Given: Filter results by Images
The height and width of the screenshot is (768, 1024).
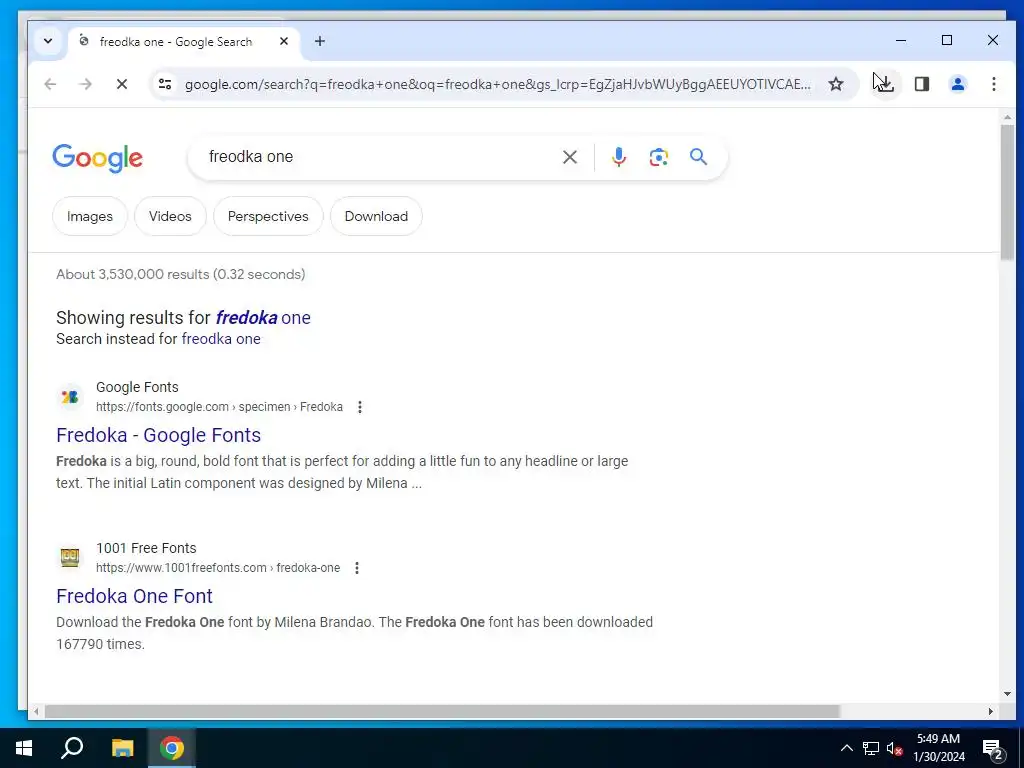Looking at the screenshot, I should (89, 216).
